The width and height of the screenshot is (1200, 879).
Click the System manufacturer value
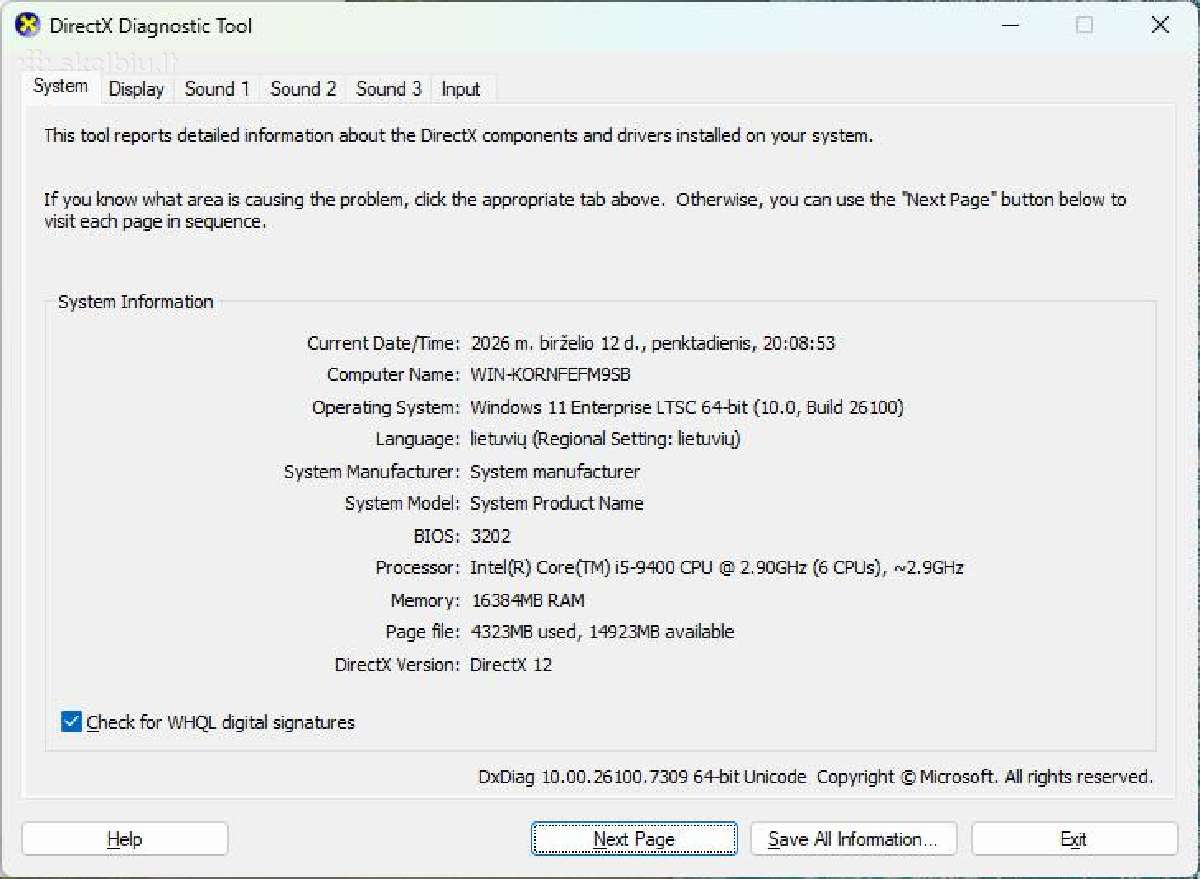click(x=555, y=471)
